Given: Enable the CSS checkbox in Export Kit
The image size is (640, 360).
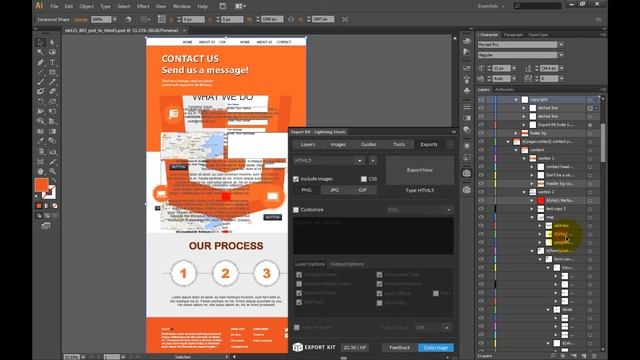Looking at the screenshot, I should (x=364, y=179).
